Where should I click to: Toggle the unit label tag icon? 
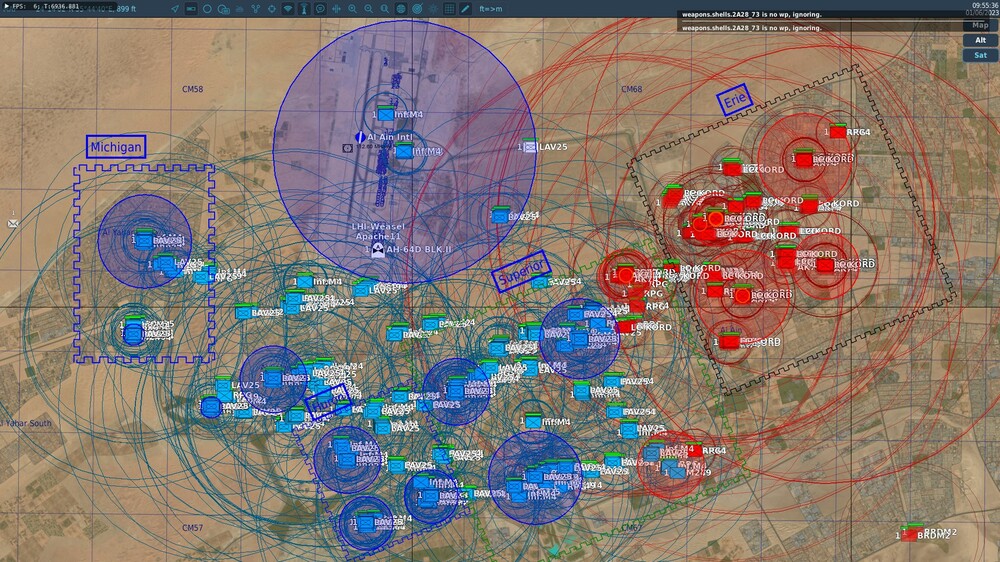click(191, 9)
